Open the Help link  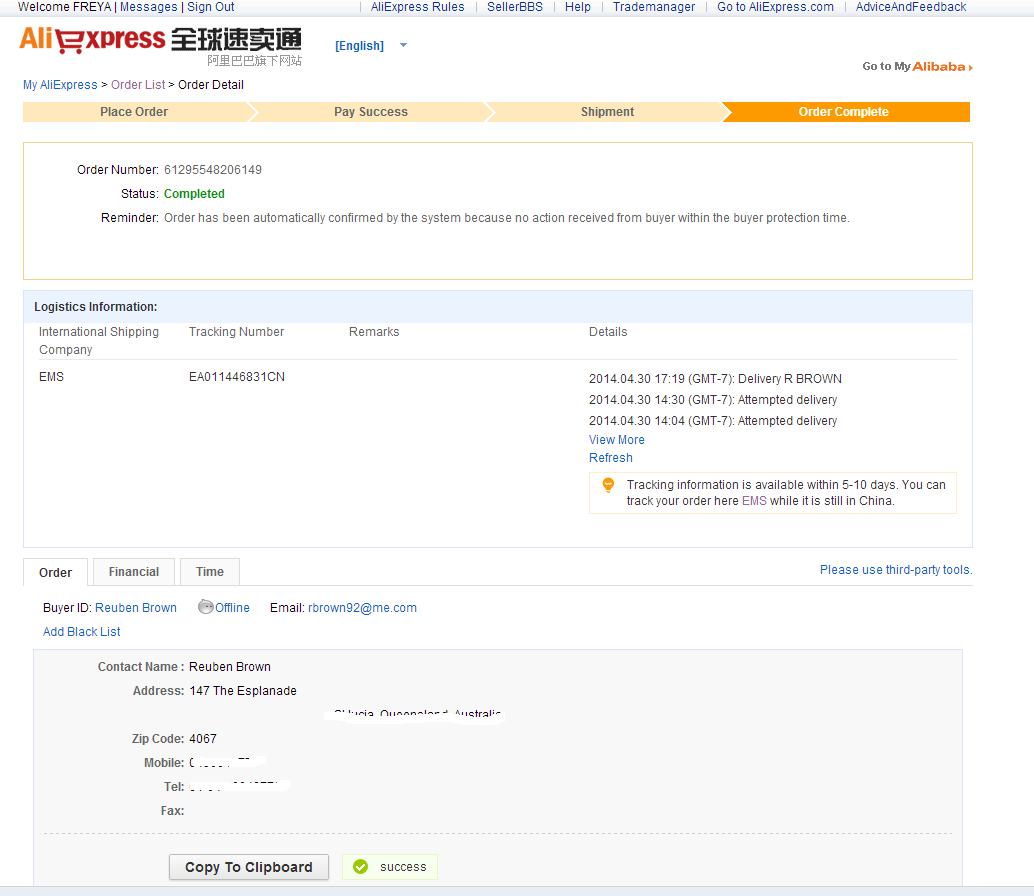(578, 7)
